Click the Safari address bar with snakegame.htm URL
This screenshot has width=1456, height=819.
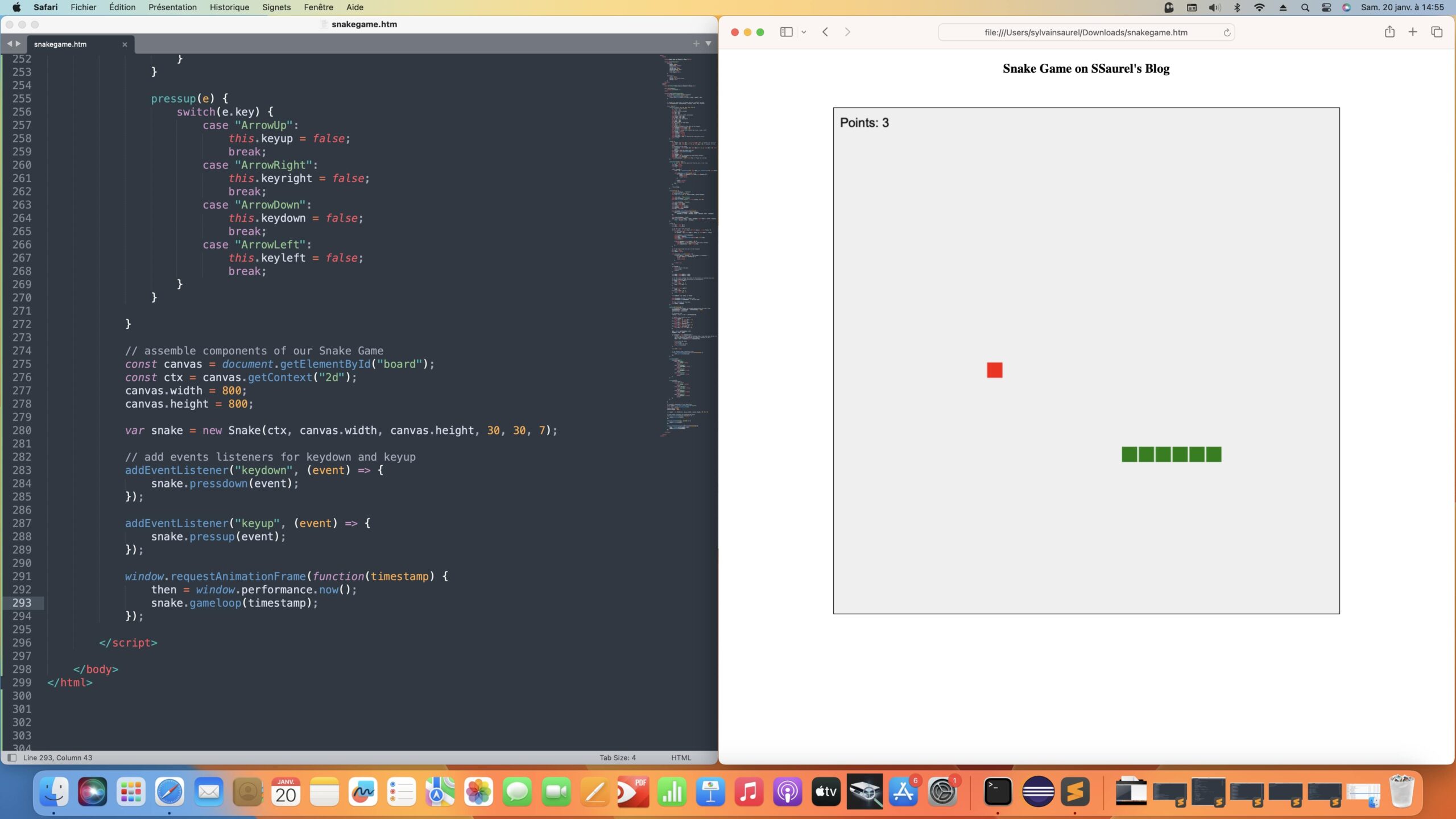(x=1085, y=32)
